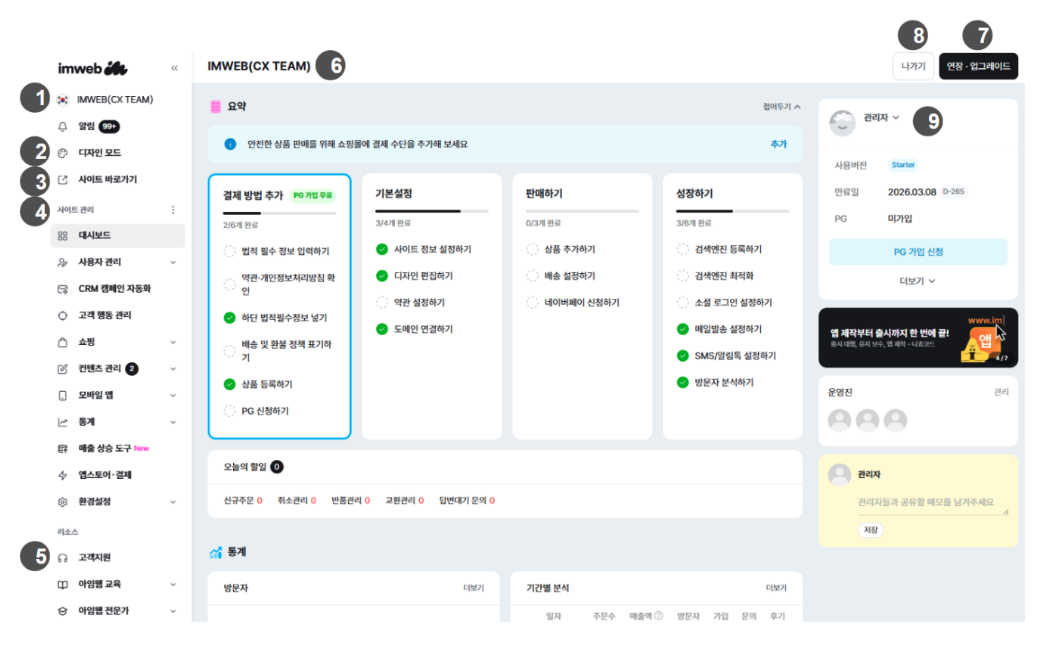The width and height of the screenshot is (1037, 648).
Task: Click the 통계 chart icon in sidebar
Action: (x=63, y=422)
